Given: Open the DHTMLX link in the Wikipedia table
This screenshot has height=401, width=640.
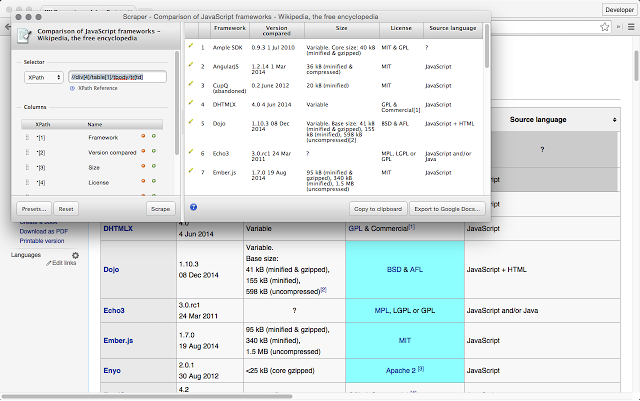Looking at the screenshot, I should click(118, 229).
